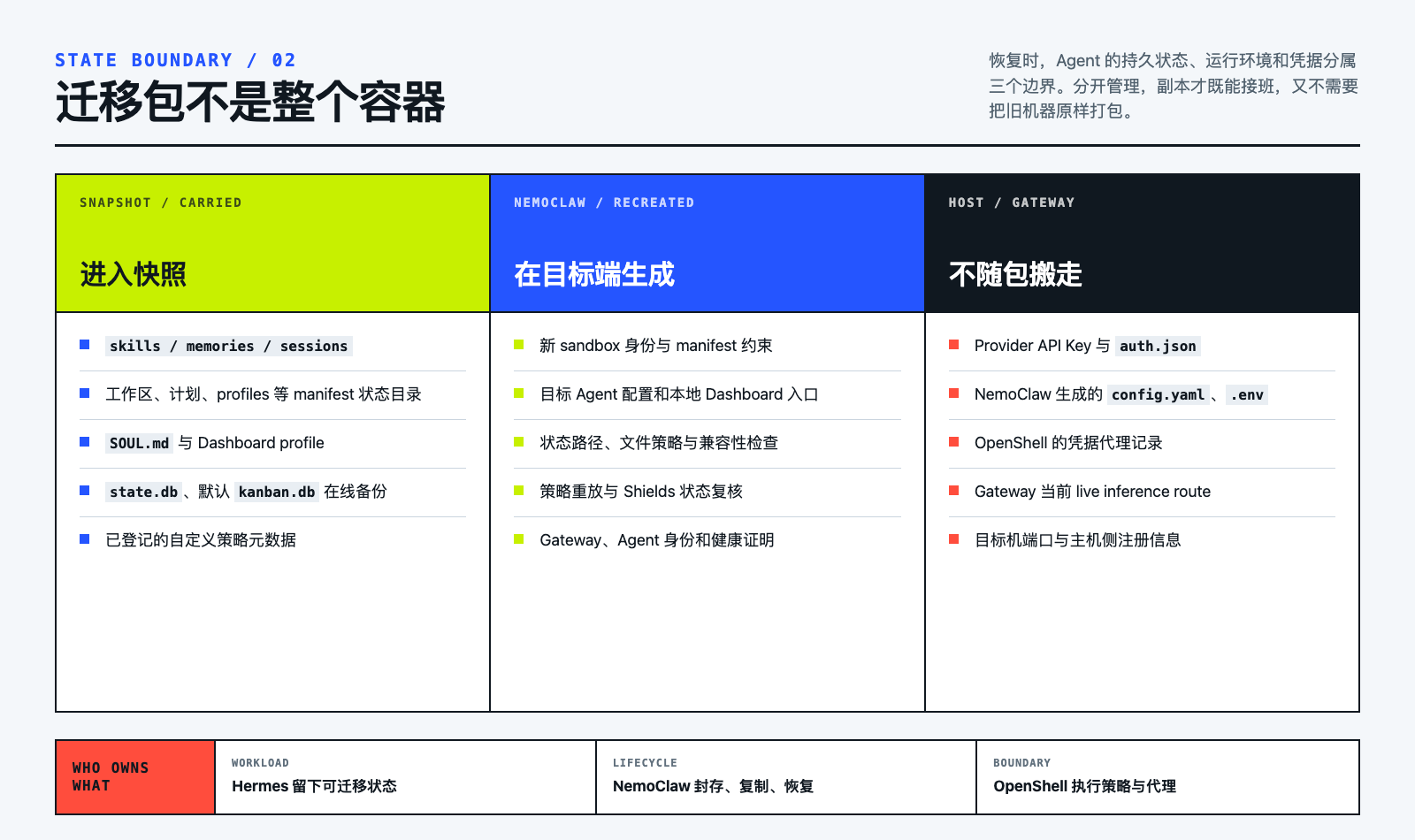
Task: Click the green bullet beside 策略重放与 Shields
Action: click(x=519, y=491)
